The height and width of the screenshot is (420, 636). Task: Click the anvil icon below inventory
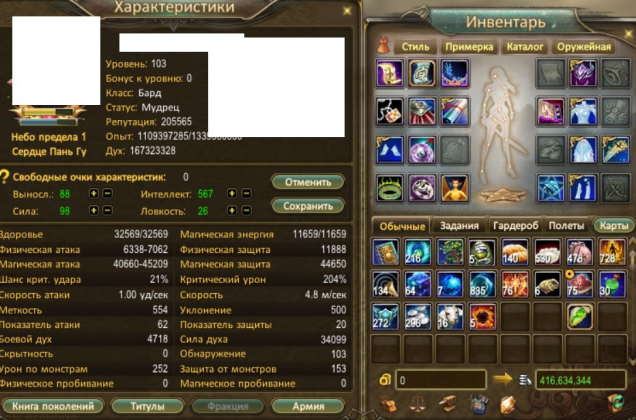448,404
